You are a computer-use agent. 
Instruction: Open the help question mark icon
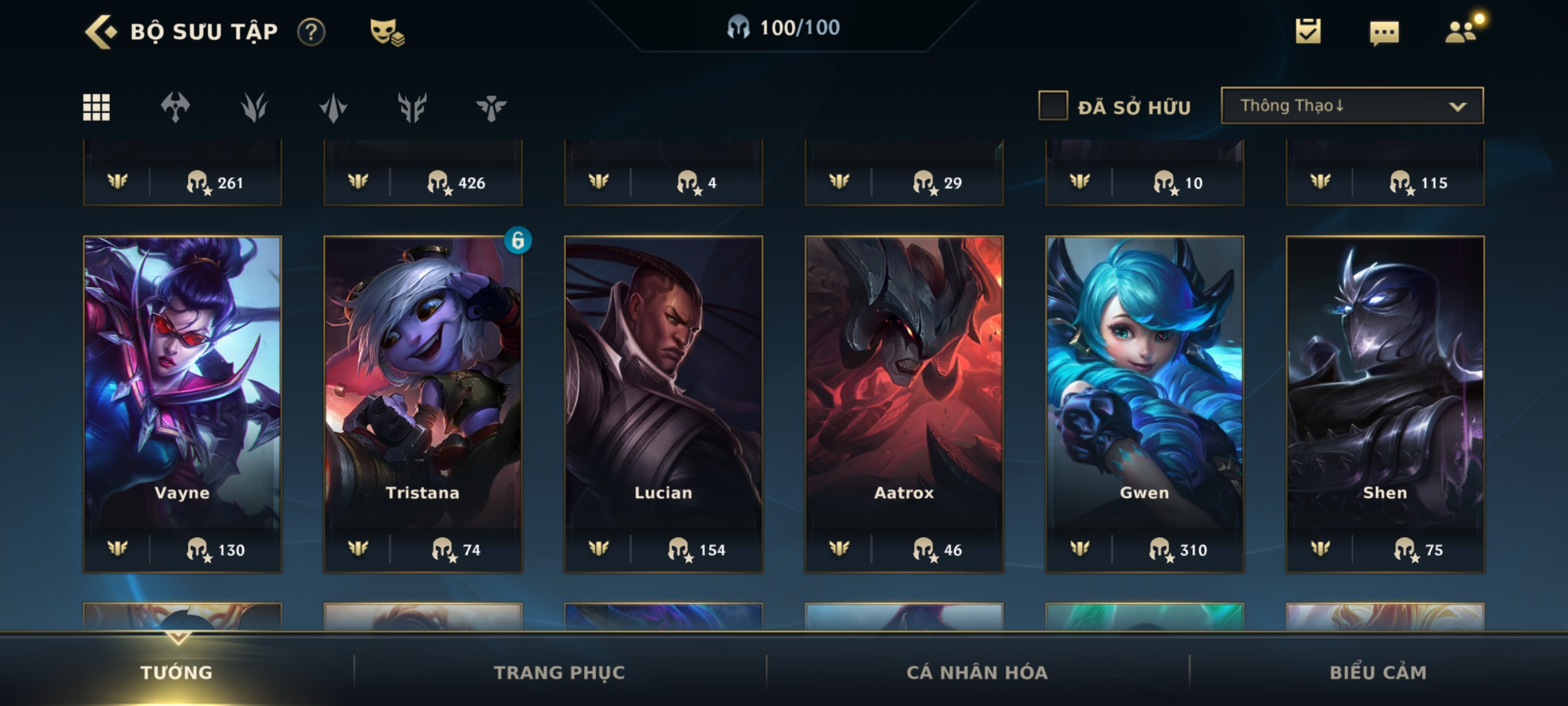311,31
